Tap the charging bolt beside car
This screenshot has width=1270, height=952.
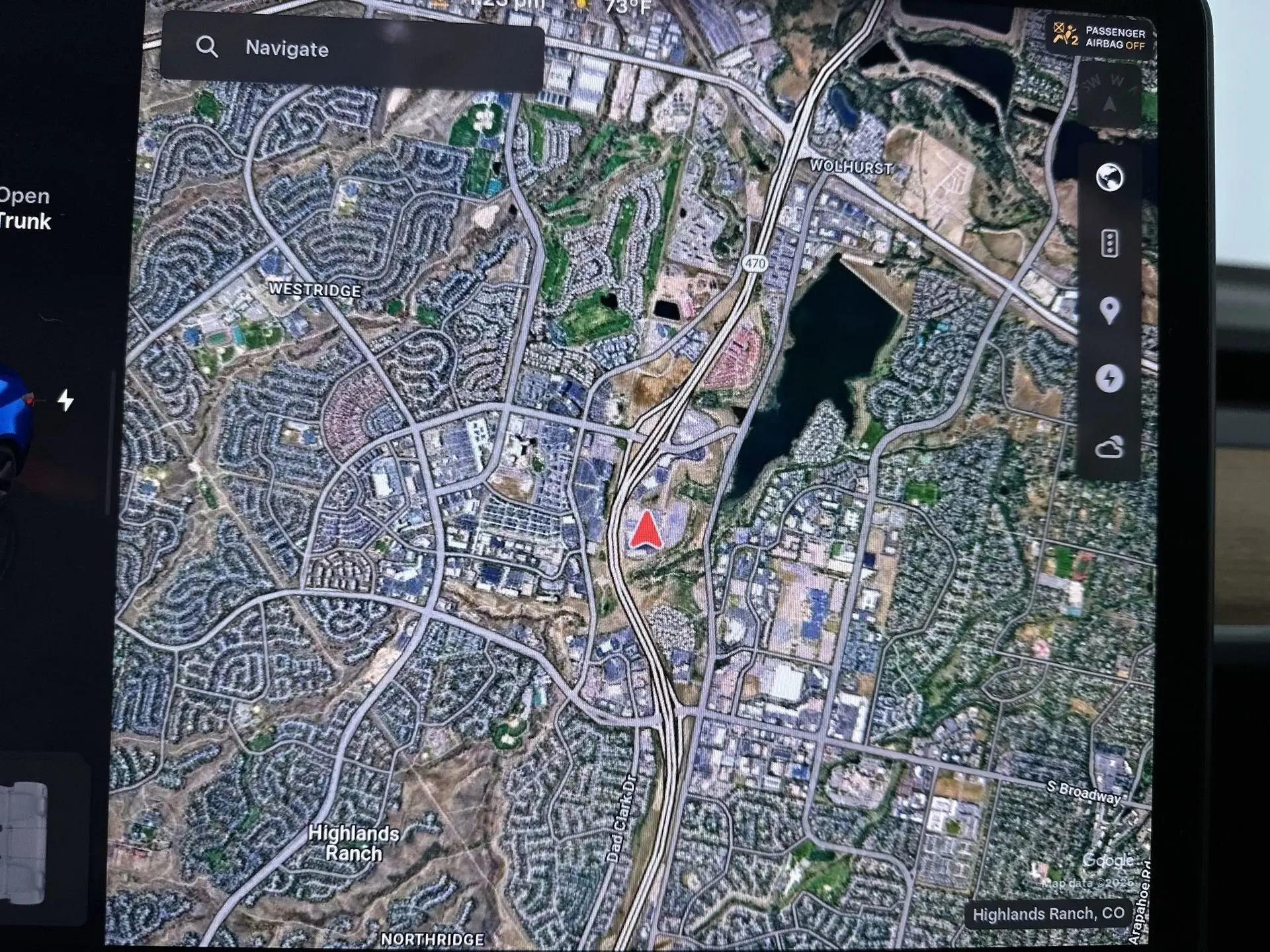[x=65, y=400]
